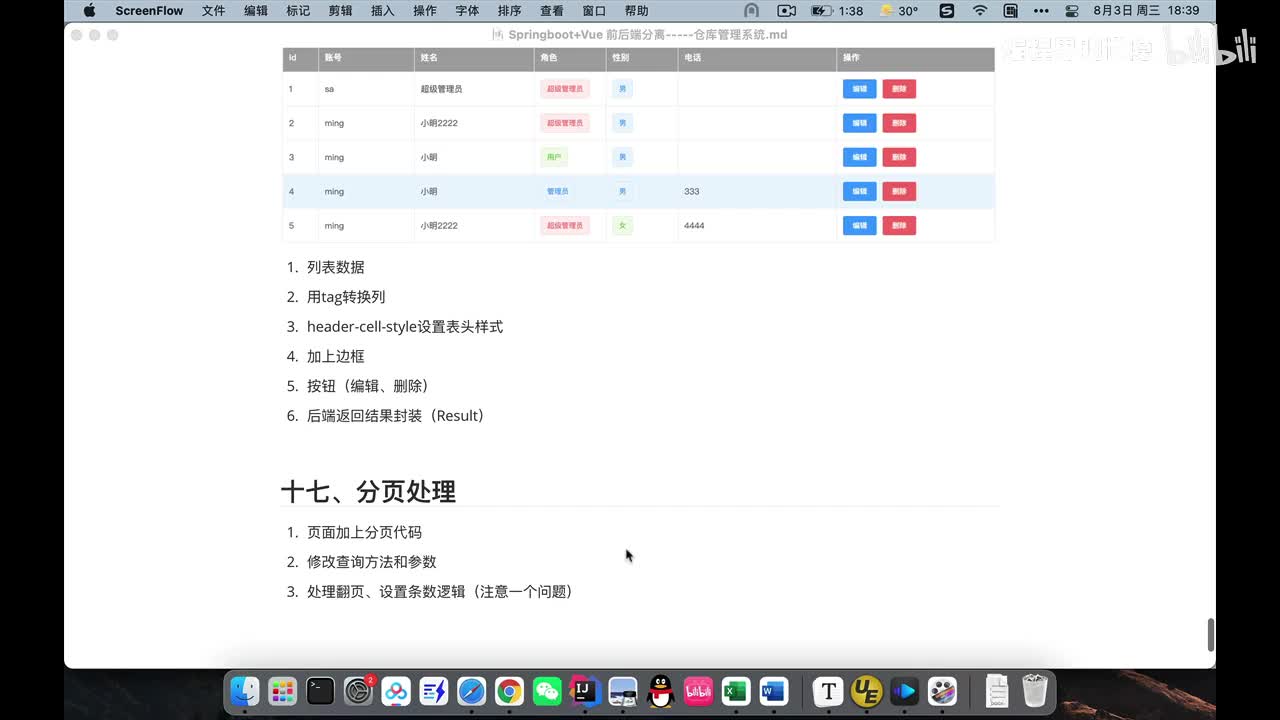Viewport: 1280px width, 720px height.
Task: Open Finder from the Dock
Action: 245,691
